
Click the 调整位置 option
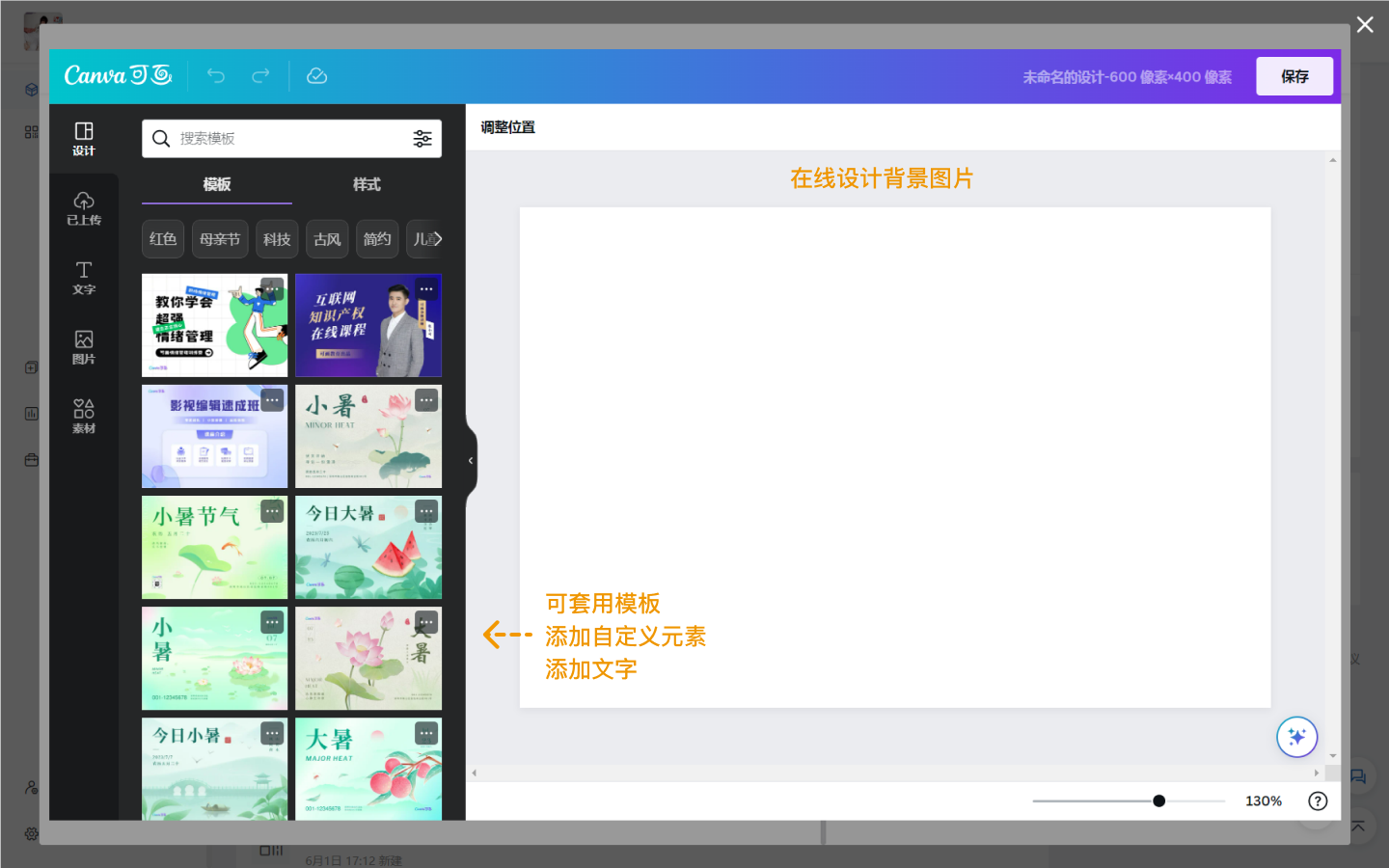(507, 127)
